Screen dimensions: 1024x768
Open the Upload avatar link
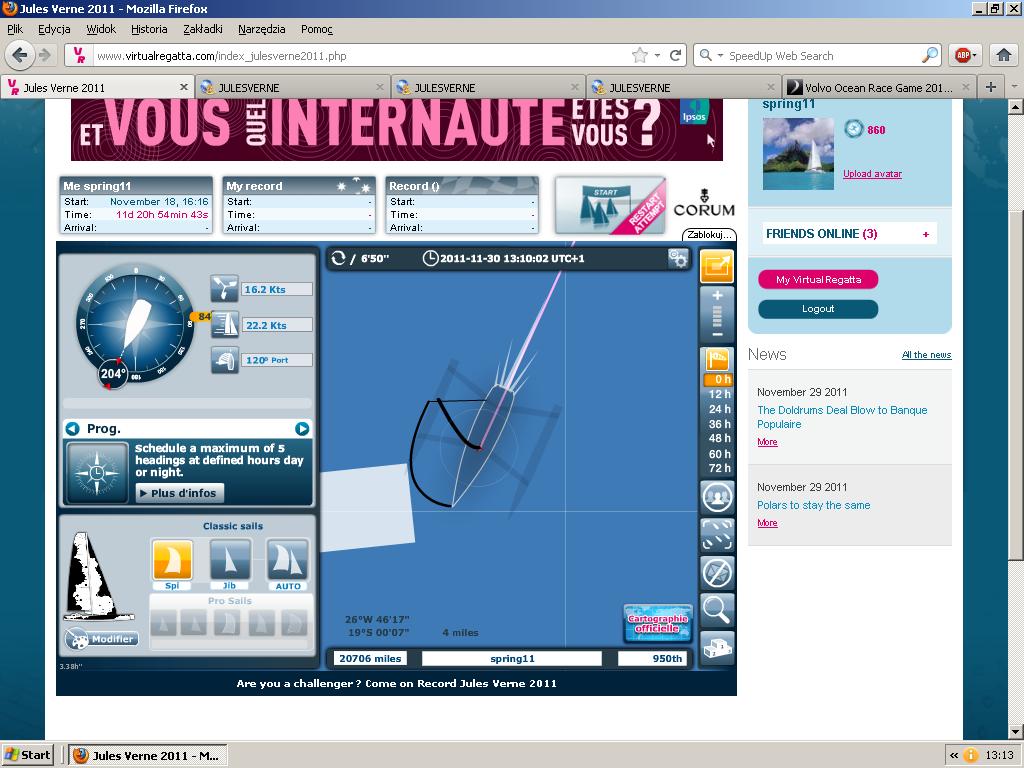coord(872,174)
